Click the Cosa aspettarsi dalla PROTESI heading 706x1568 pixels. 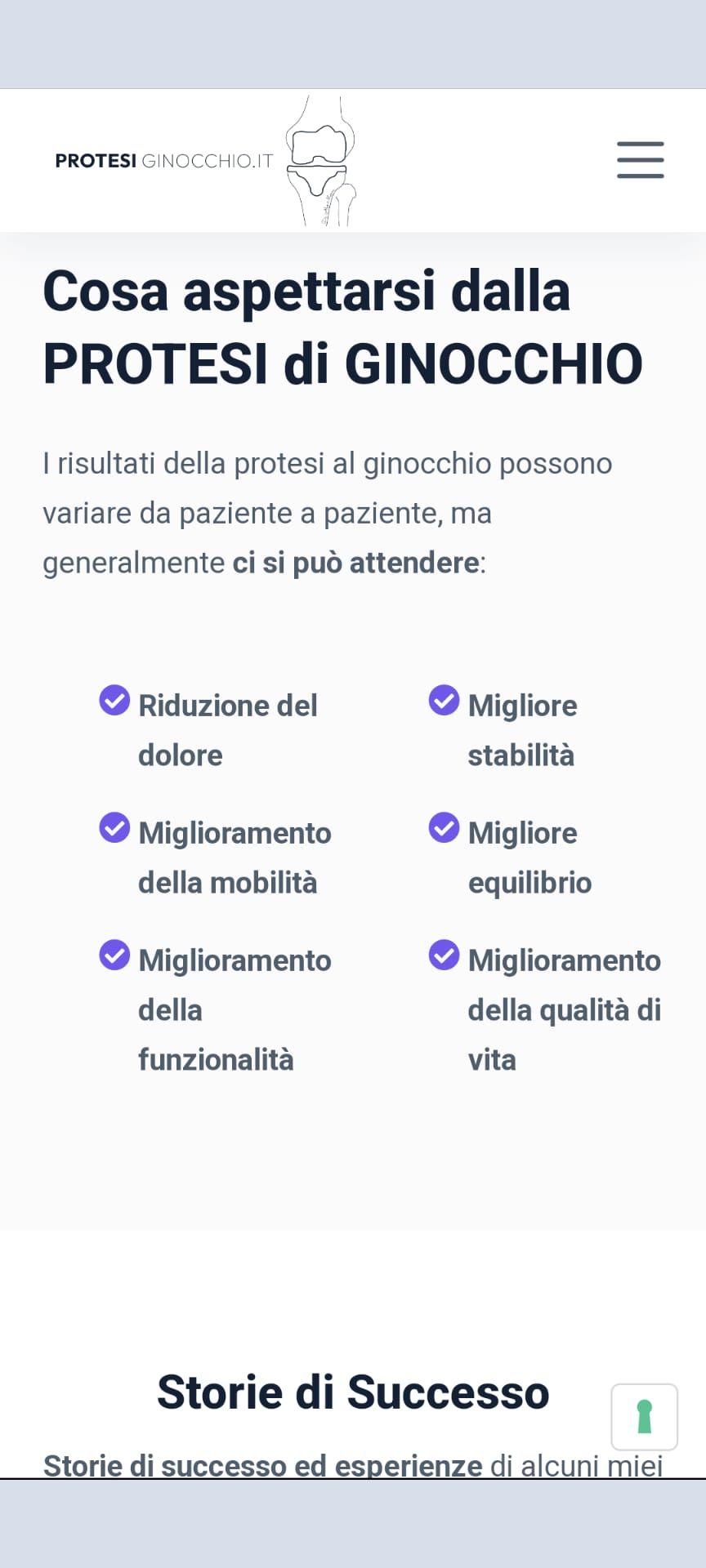click(342, 327)
